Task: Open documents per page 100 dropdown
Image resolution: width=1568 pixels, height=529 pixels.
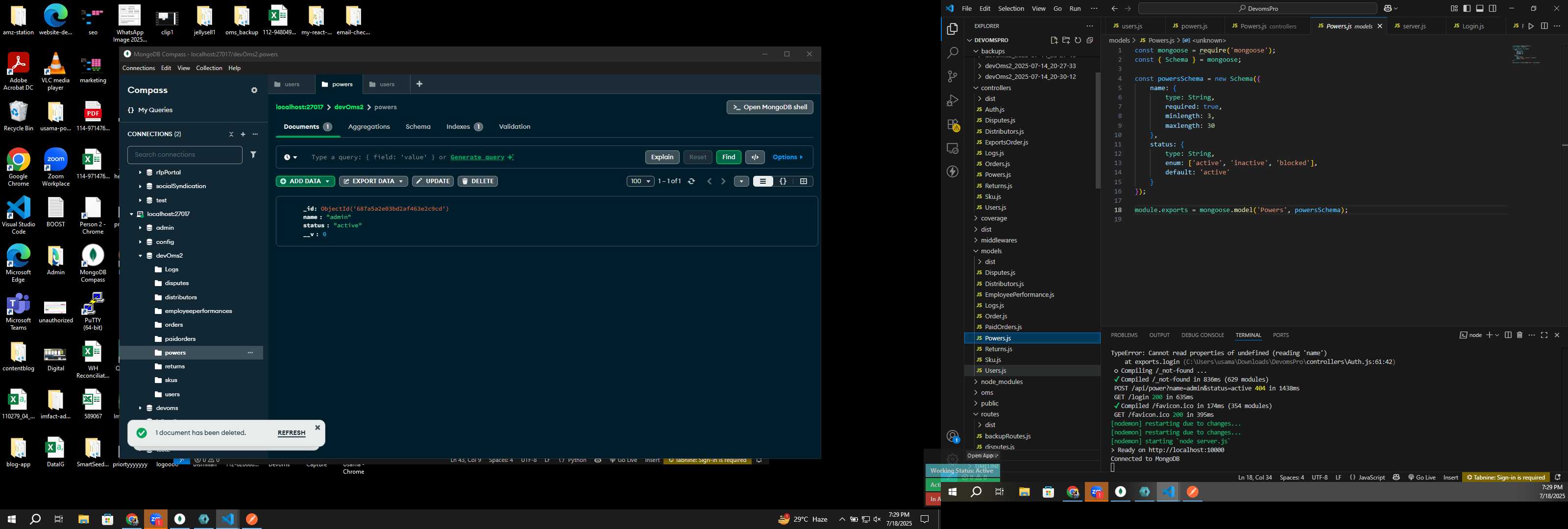Action: [x=640, y=181]
